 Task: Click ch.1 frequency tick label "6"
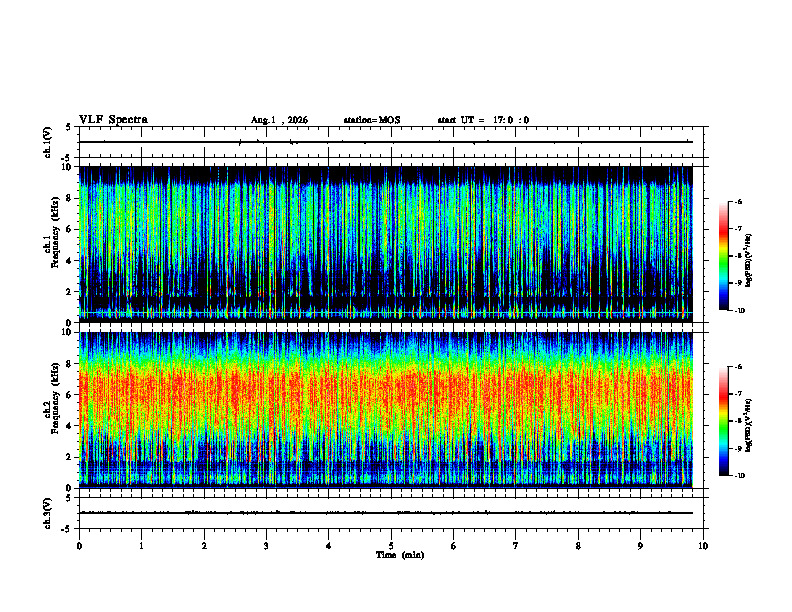pyautogui.click(x=70, y=230)
